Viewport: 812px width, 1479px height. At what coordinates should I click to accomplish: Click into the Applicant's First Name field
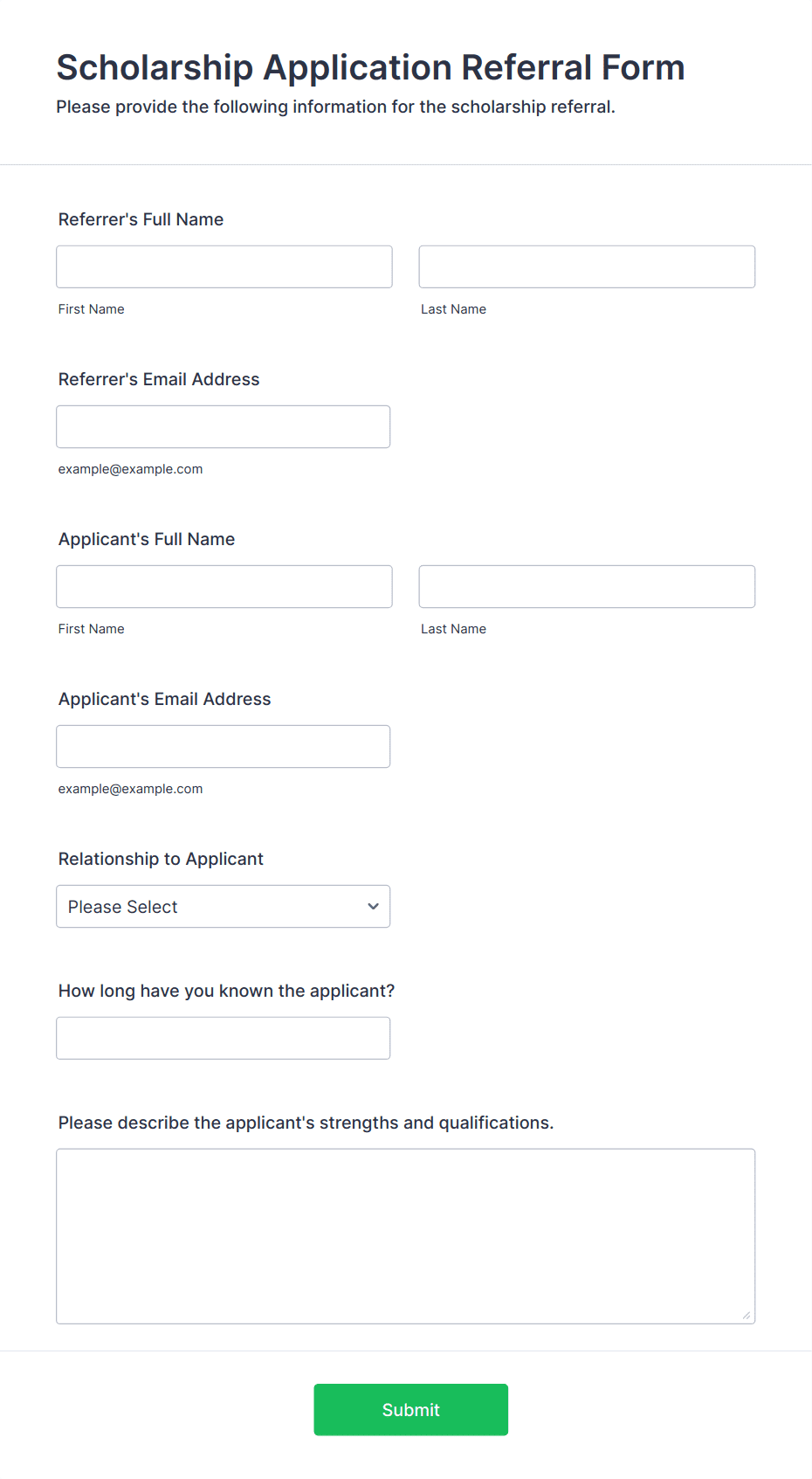[224, 586]
